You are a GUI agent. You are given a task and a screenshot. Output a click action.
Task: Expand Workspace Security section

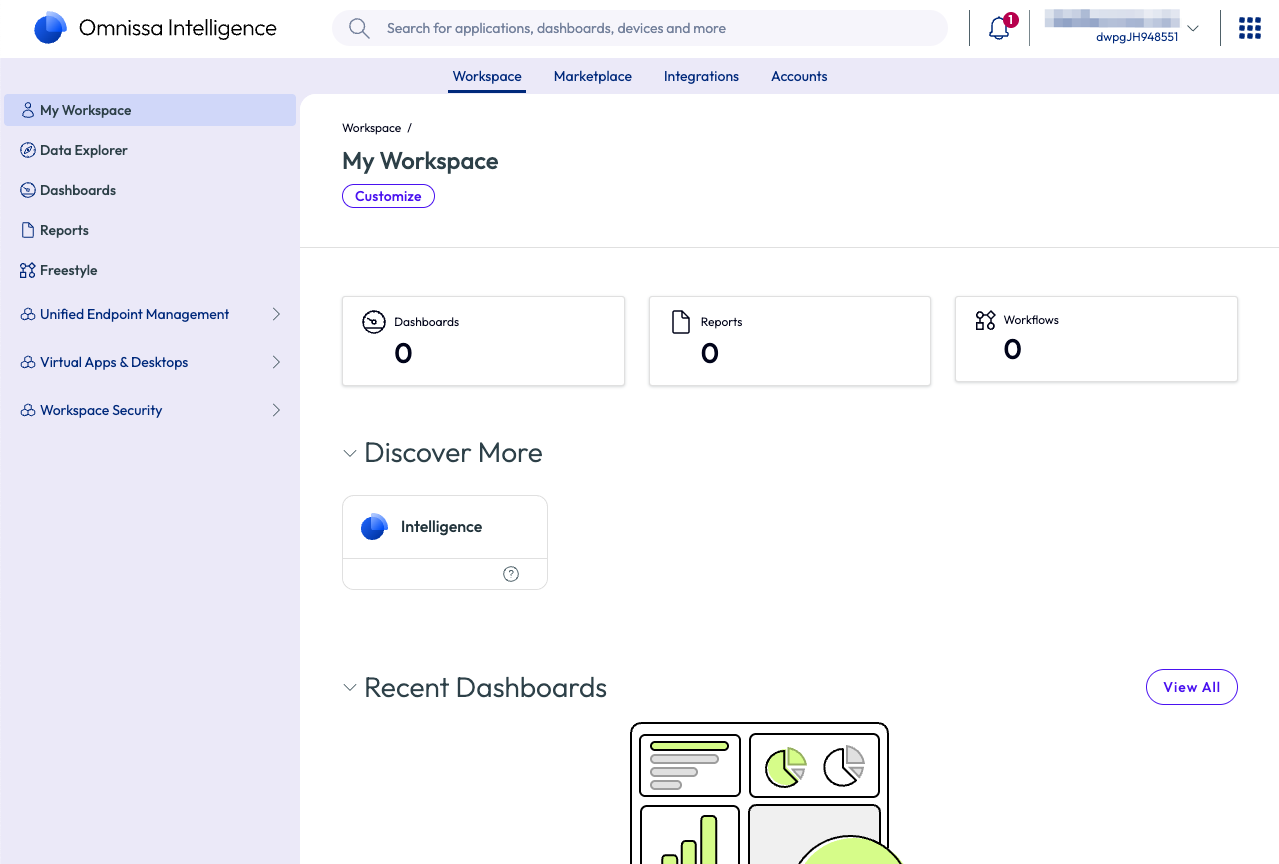[276, 410]
